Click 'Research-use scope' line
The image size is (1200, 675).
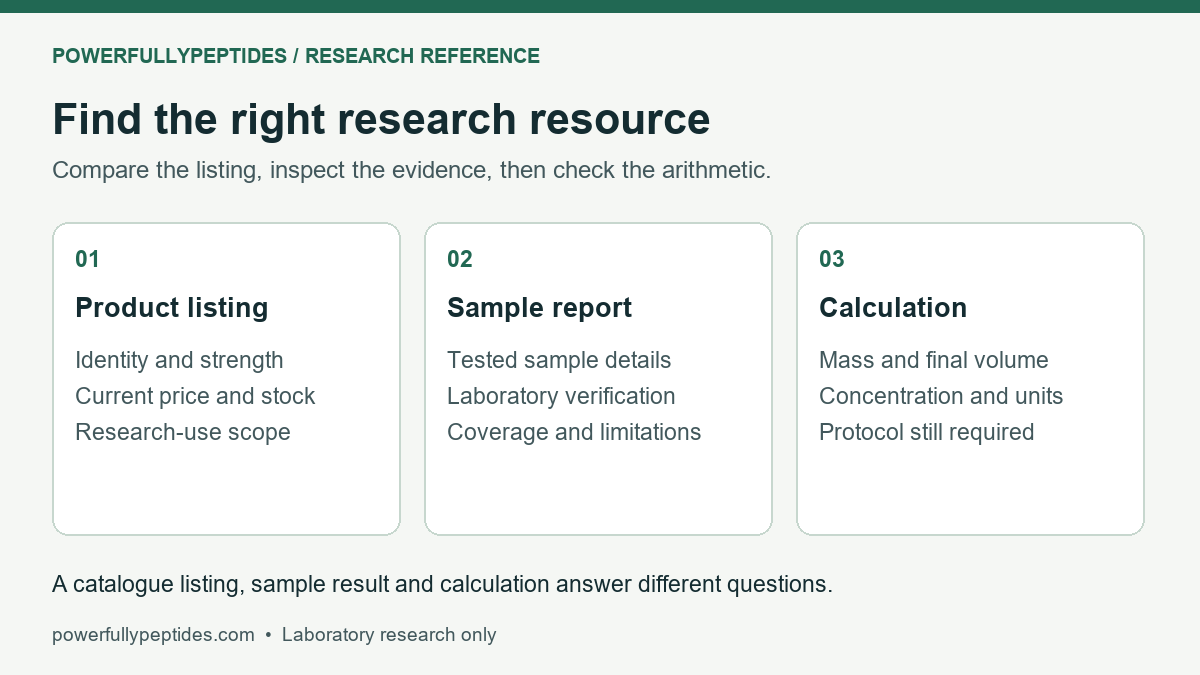[x=183, y=432]
